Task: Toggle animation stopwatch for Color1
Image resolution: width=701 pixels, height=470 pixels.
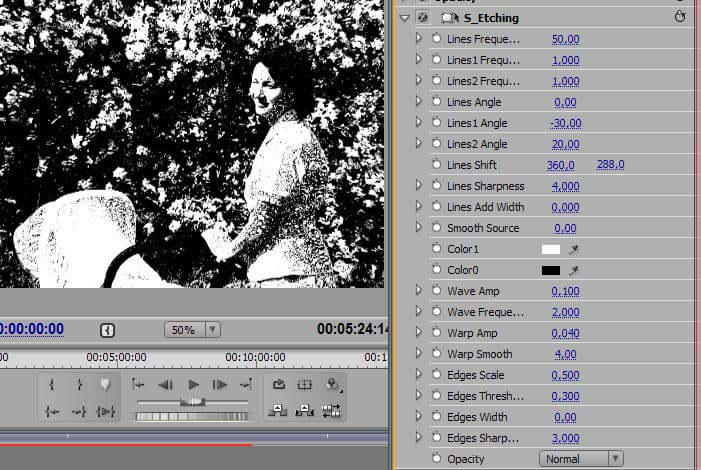Action: click(x=437, y=248)
